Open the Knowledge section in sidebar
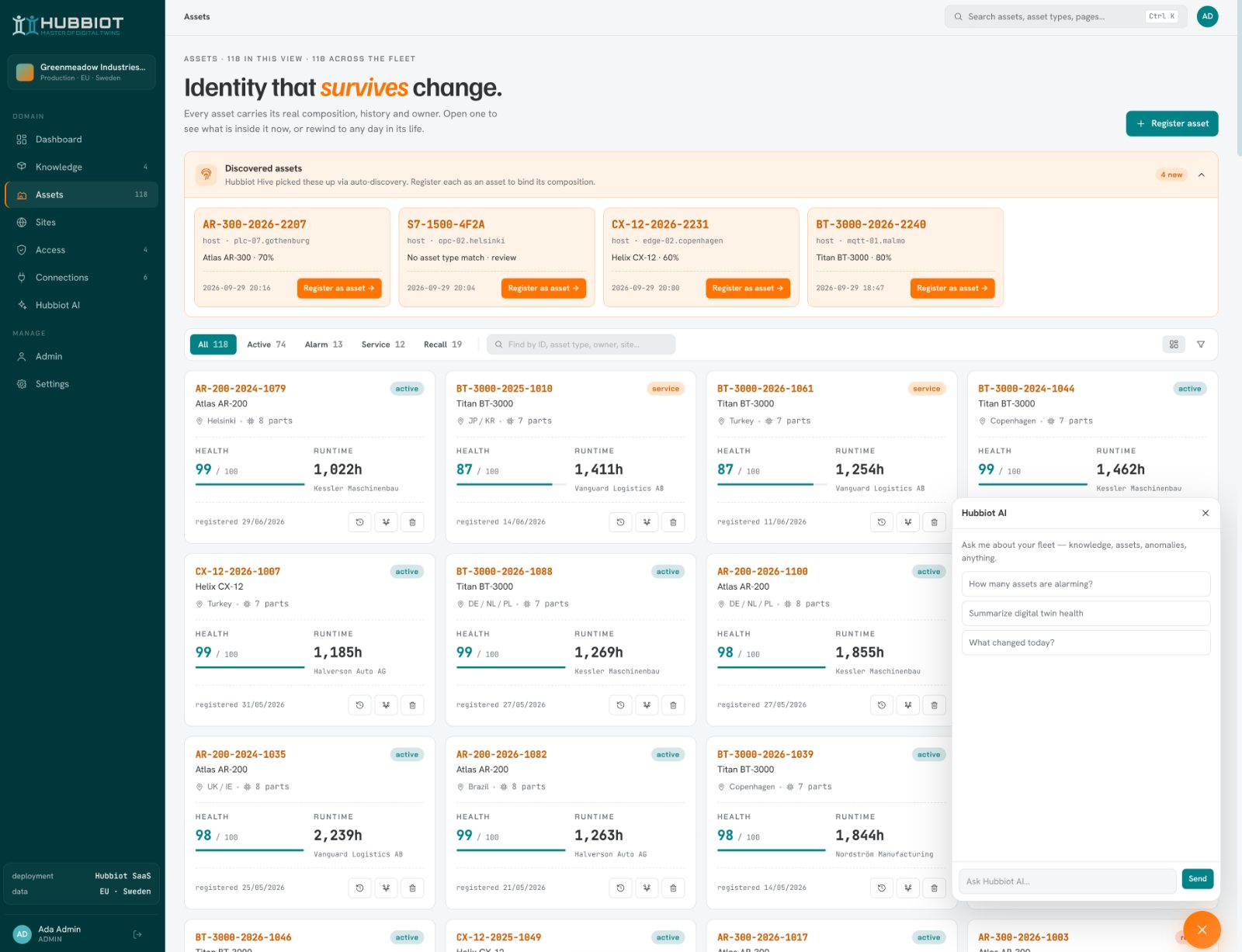 click(82, 167)
